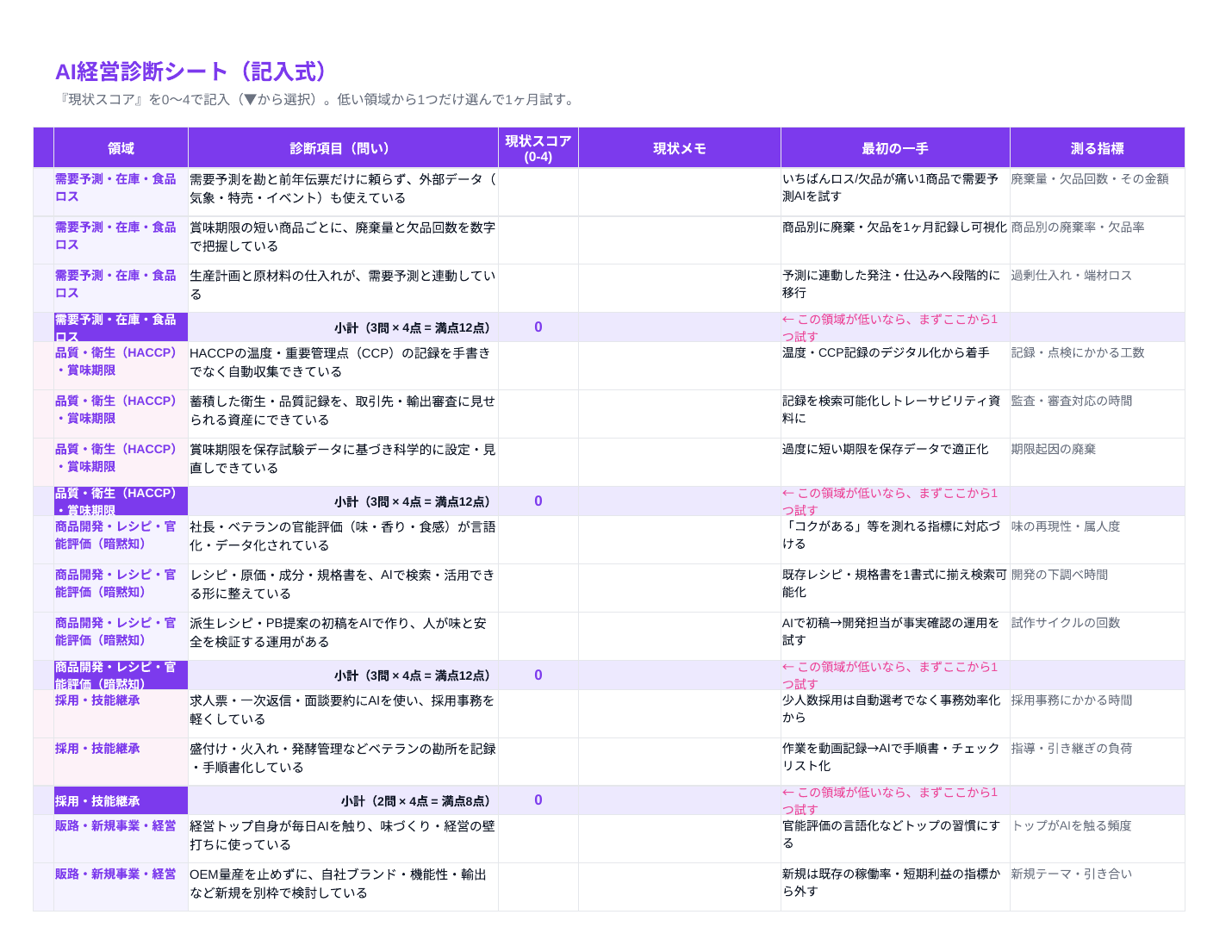Select the '現状メモ' column header

click(x=680, y=148)
